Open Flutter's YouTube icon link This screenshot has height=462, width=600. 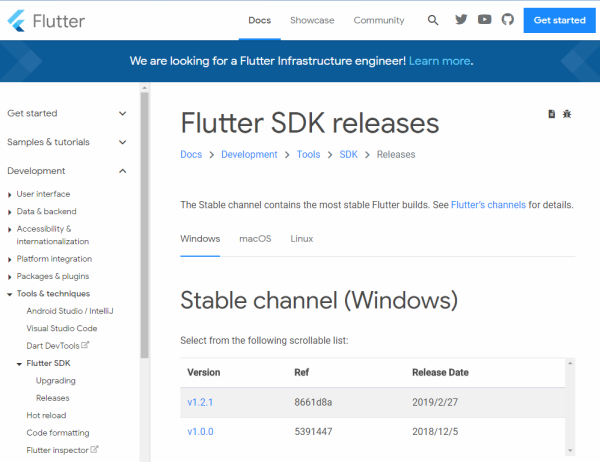click(x=484, y=19)
